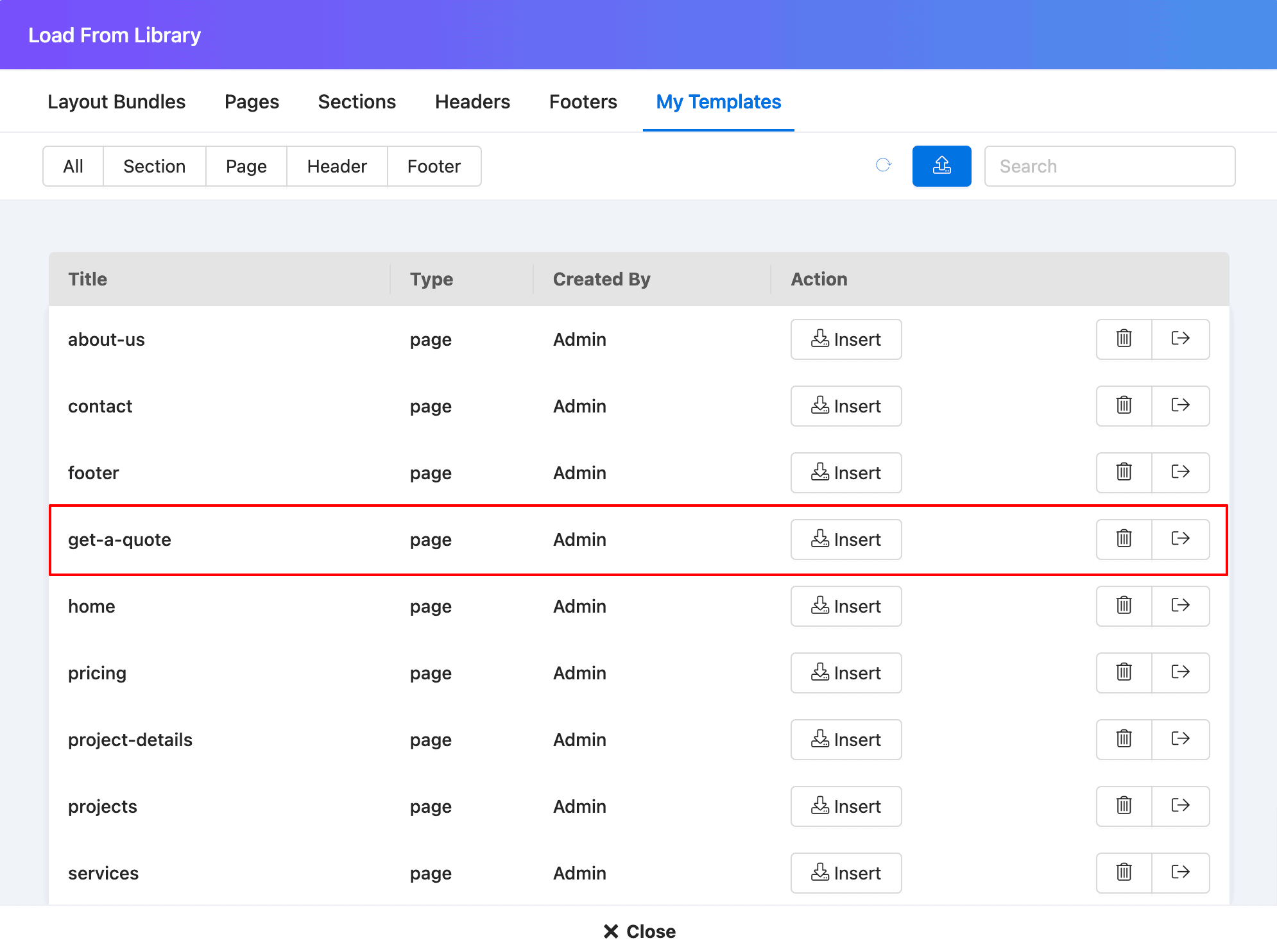Viewport: 1277px width, 952px height.
Task: Delete the pricing template
Action: click(x=1124, y=672)
